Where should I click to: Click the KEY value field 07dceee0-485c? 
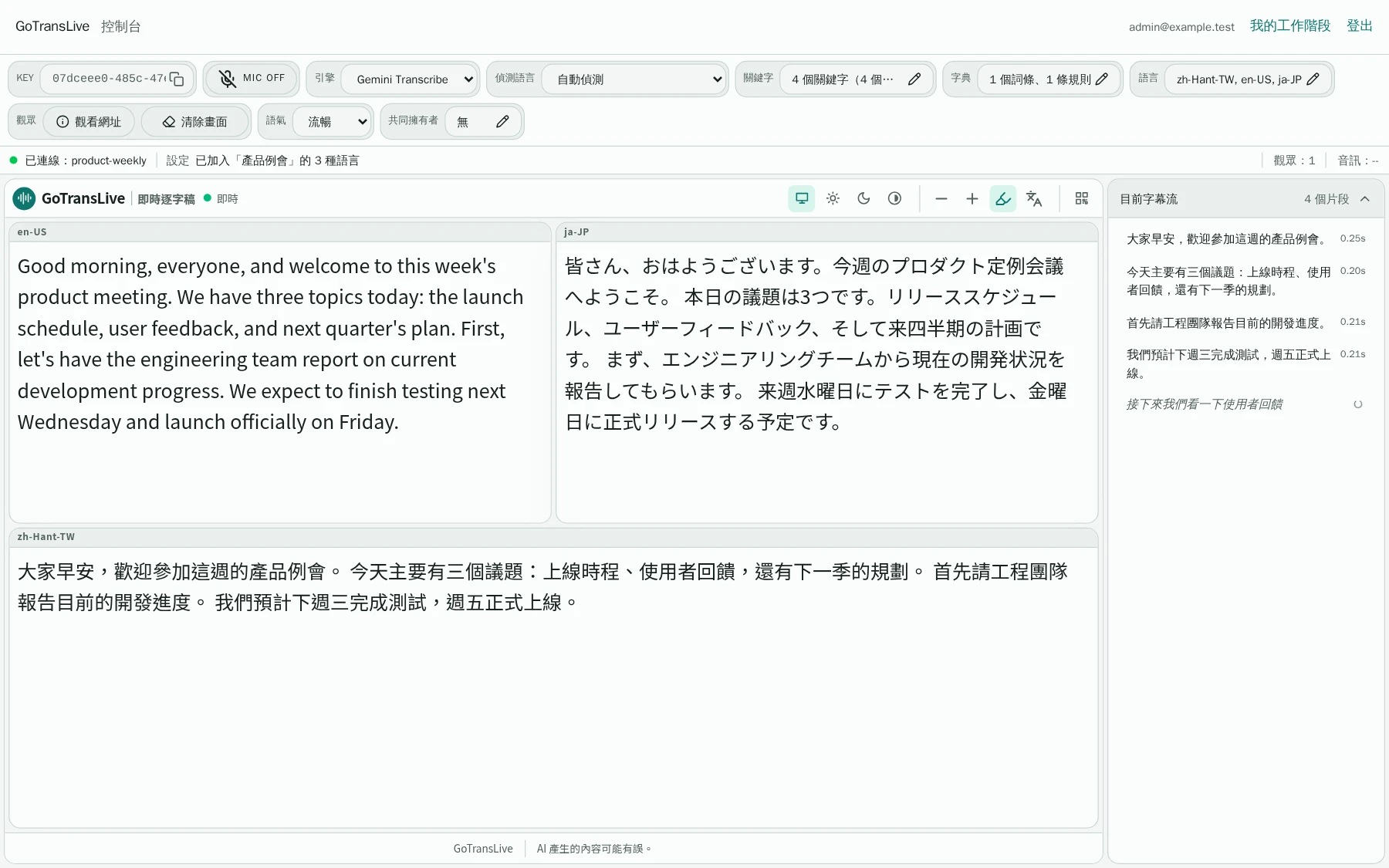[109, 79]
